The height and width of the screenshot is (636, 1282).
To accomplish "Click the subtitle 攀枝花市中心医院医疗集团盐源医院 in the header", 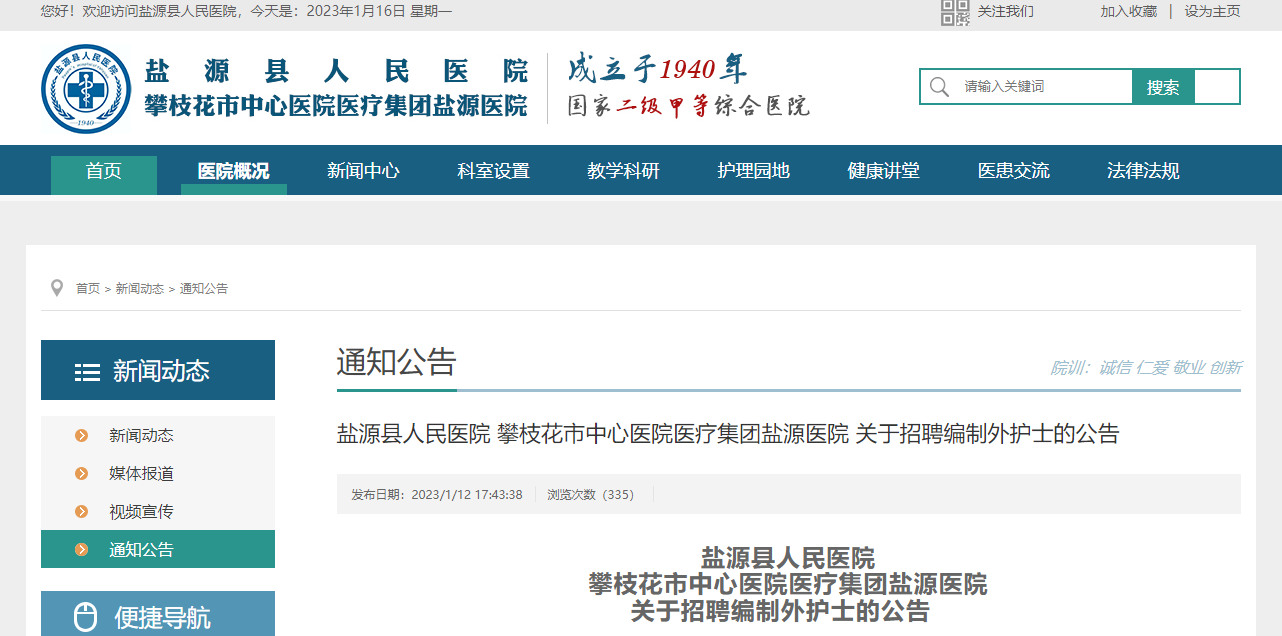I will coord(336,107).
